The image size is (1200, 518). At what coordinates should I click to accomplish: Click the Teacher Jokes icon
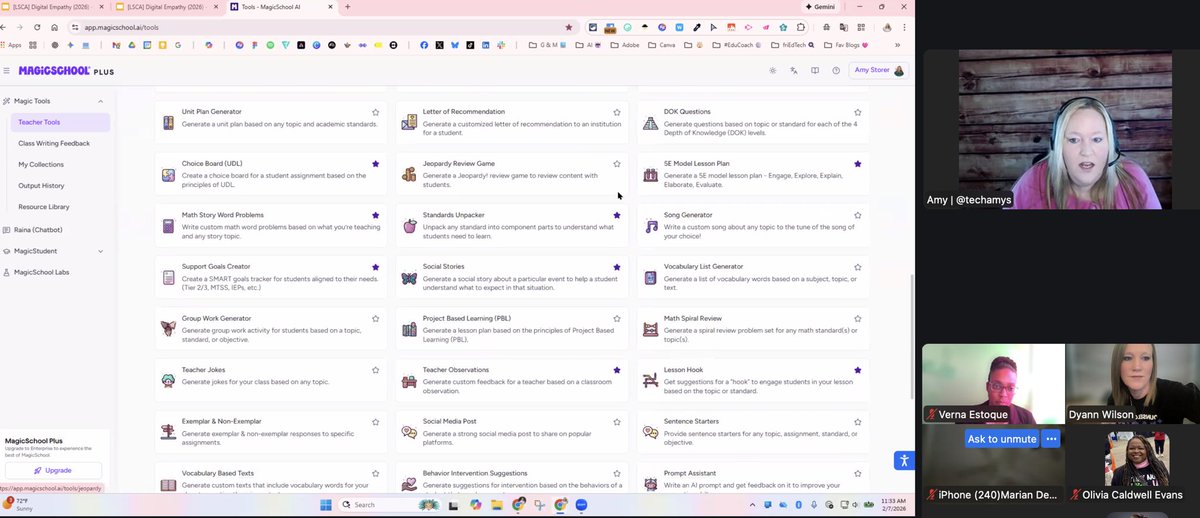click(x=169, y=382)
